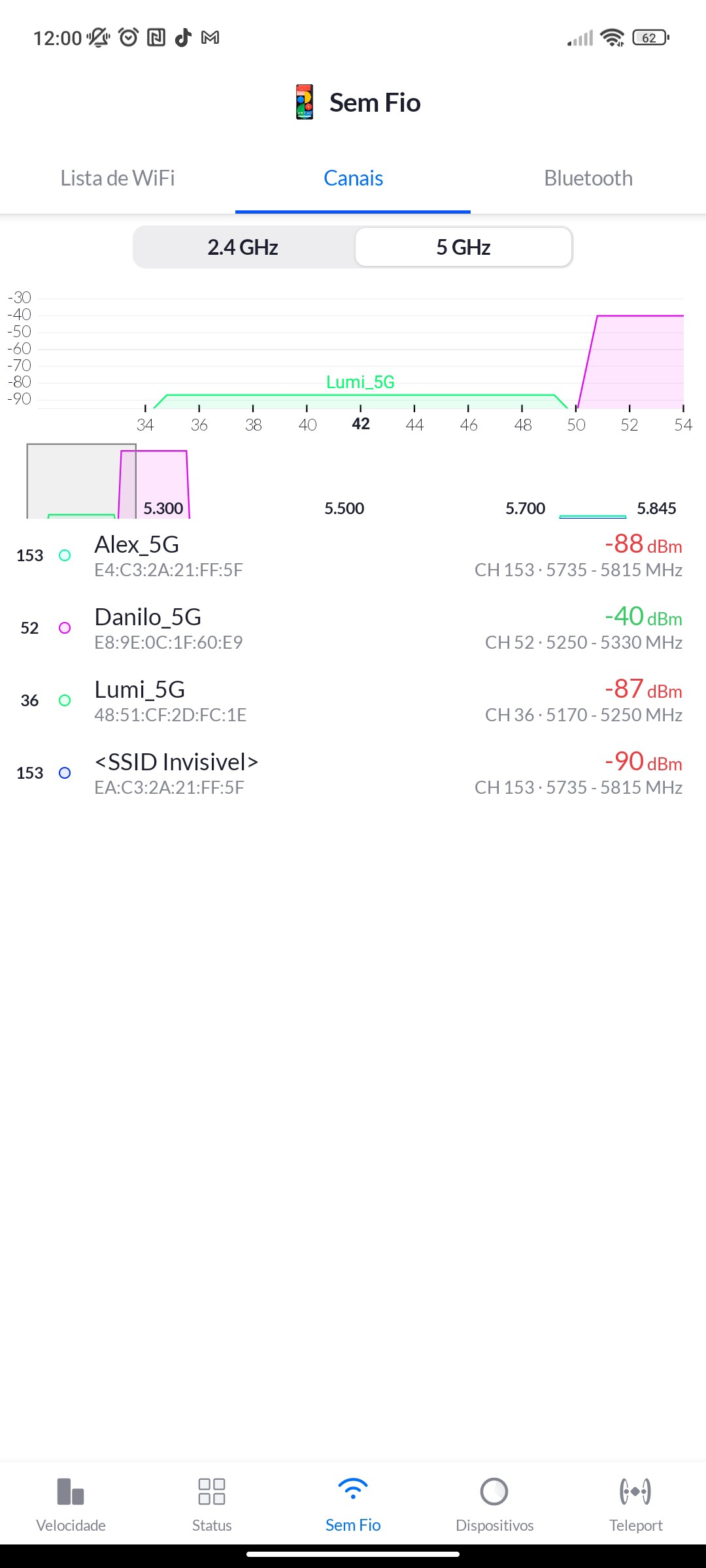Tap the Status grid icon
The height and width of the screenshot is (1568, 706).
tap(212, 1492)
